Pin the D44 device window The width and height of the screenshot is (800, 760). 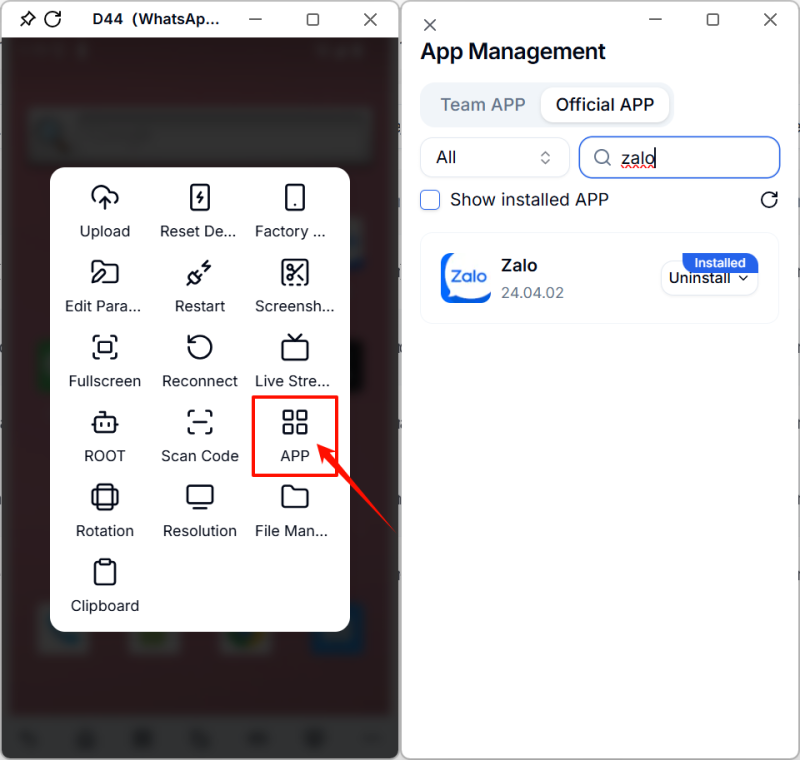27,19
